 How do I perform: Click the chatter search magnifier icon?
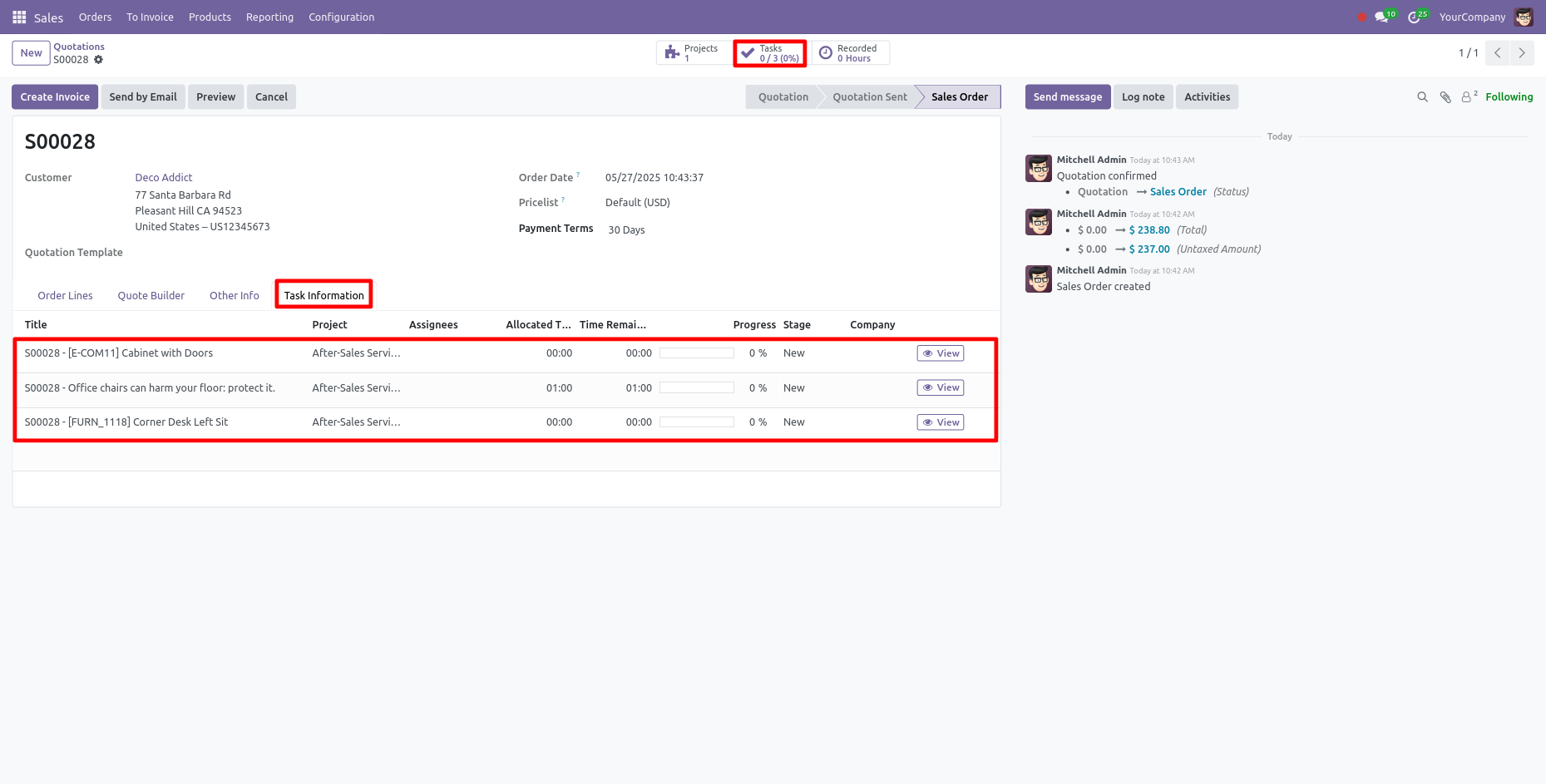[x=1422, y=97]
